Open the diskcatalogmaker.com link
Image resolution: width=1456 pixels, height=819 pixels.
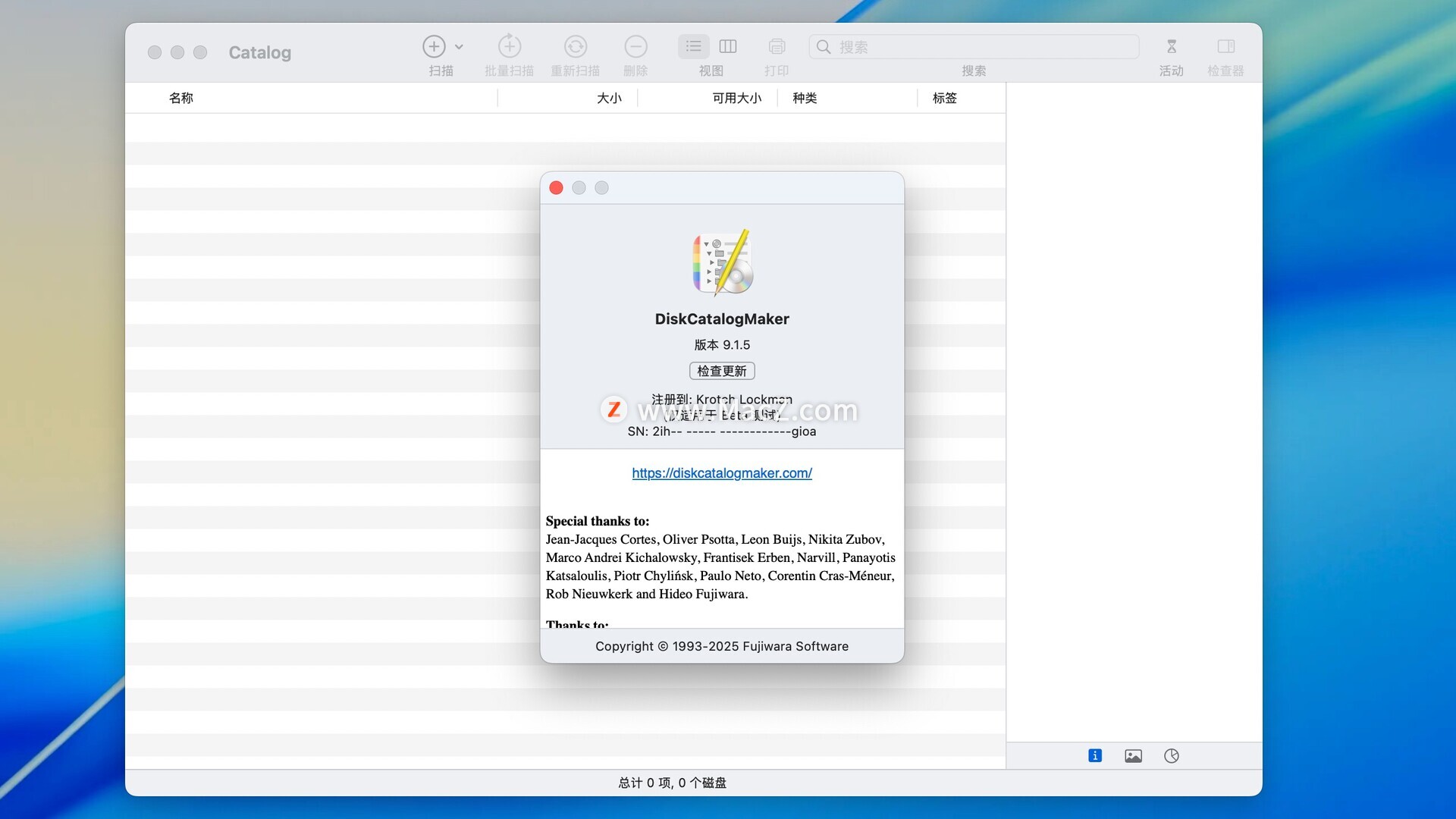point(722,473)
